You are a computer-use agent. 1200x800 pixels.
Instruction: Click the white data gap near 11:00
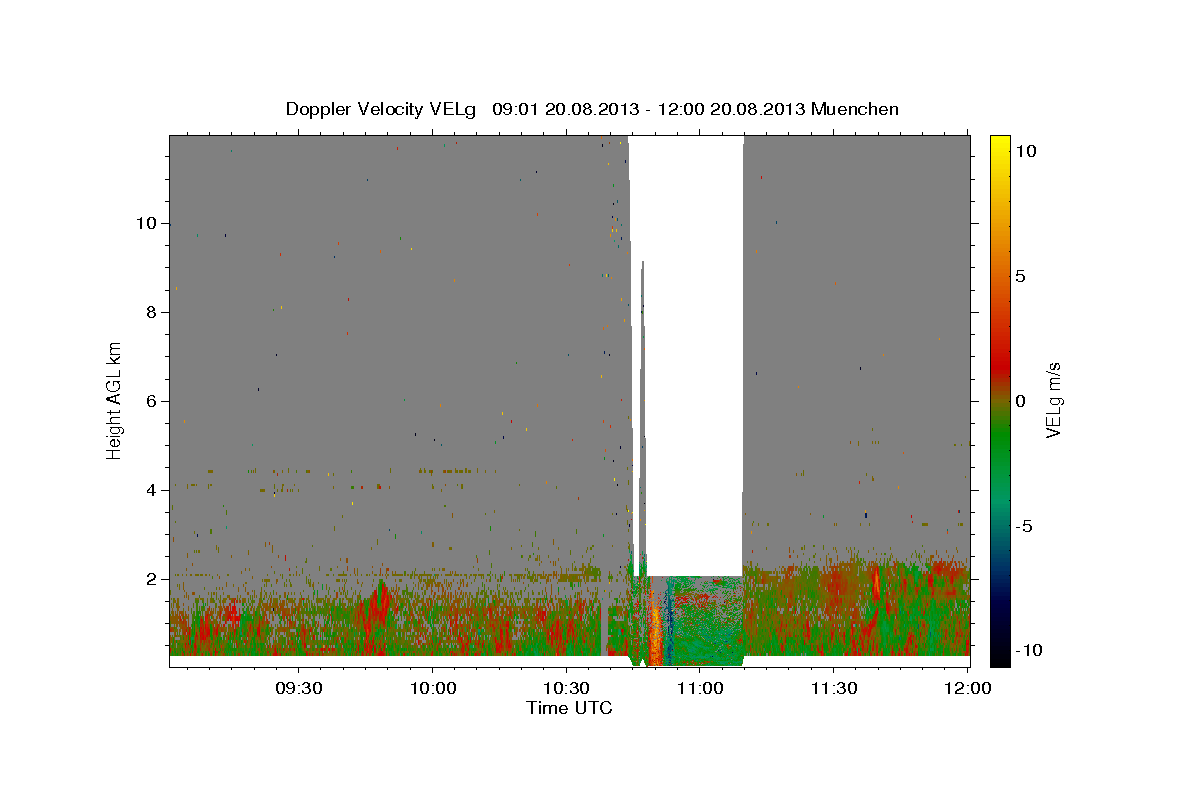(695, 355)
